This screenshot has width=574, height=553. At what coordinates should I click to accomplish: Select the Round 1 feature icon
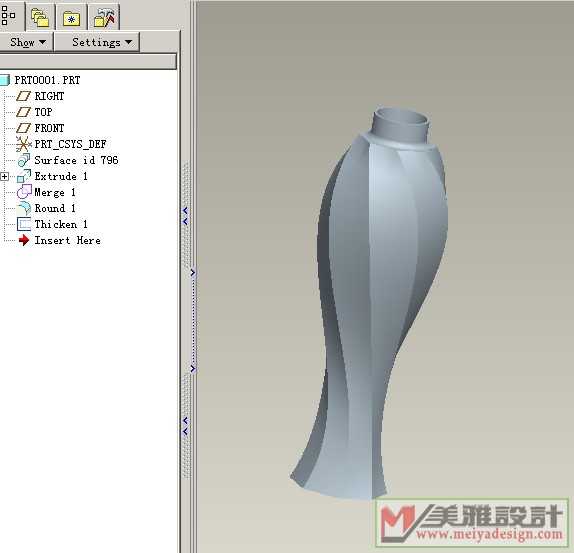click(24, 208)
